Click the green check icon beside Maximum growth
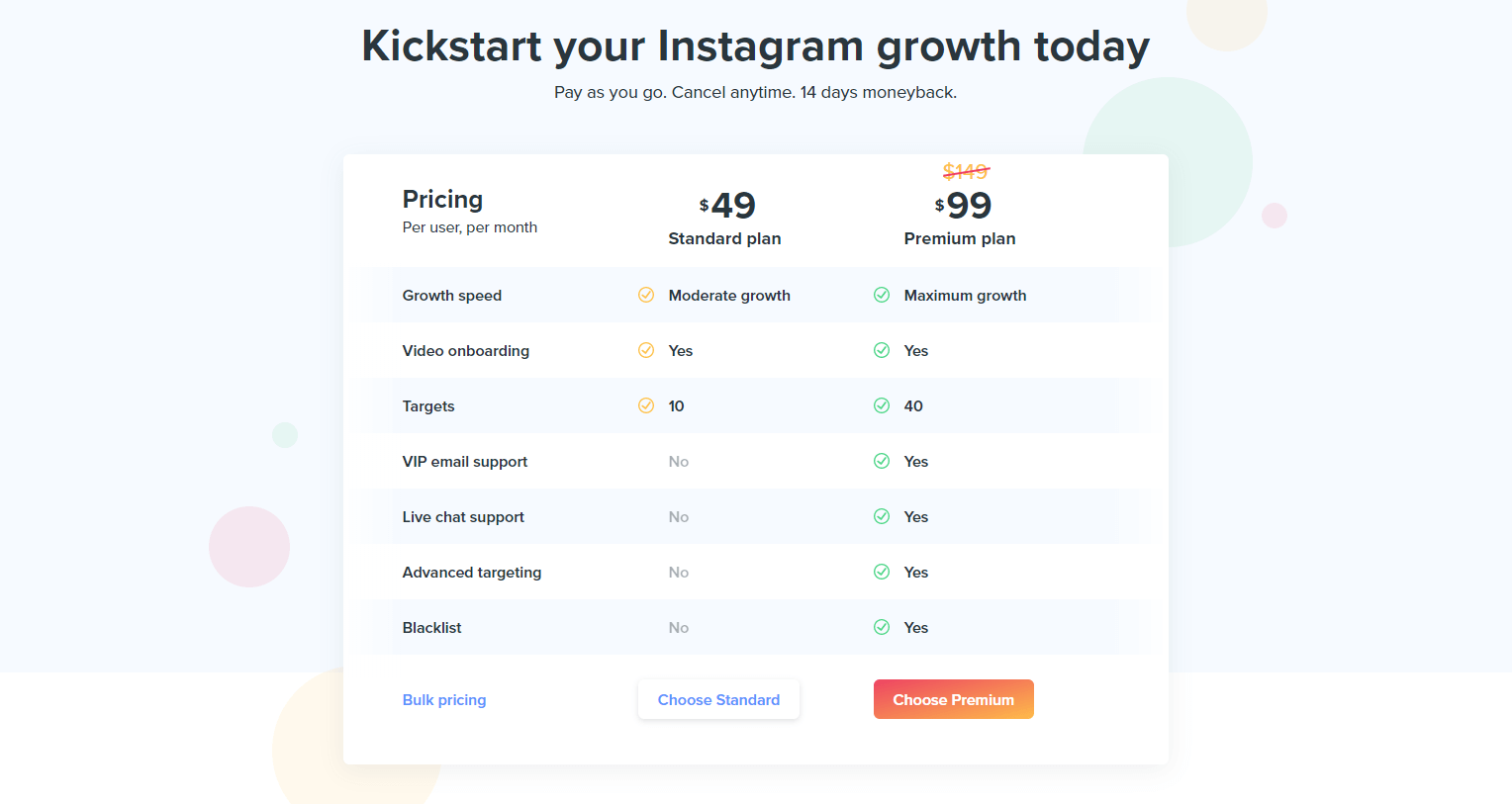The width and height of the screenshot is (1512, 804). [882, 295]
